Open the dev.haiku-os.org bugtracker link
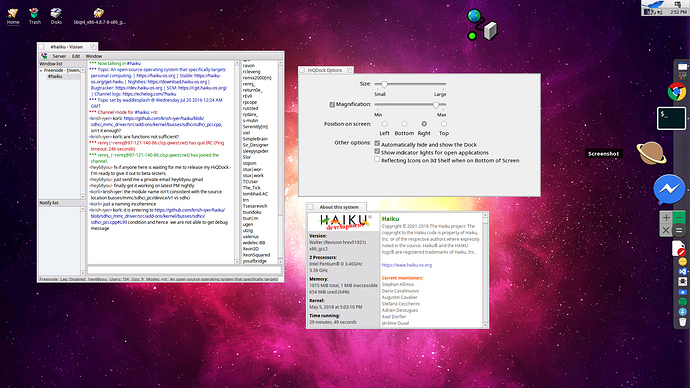Image resolution: width=690 pixels, height=388 pixels. click(x=139, y=88)
